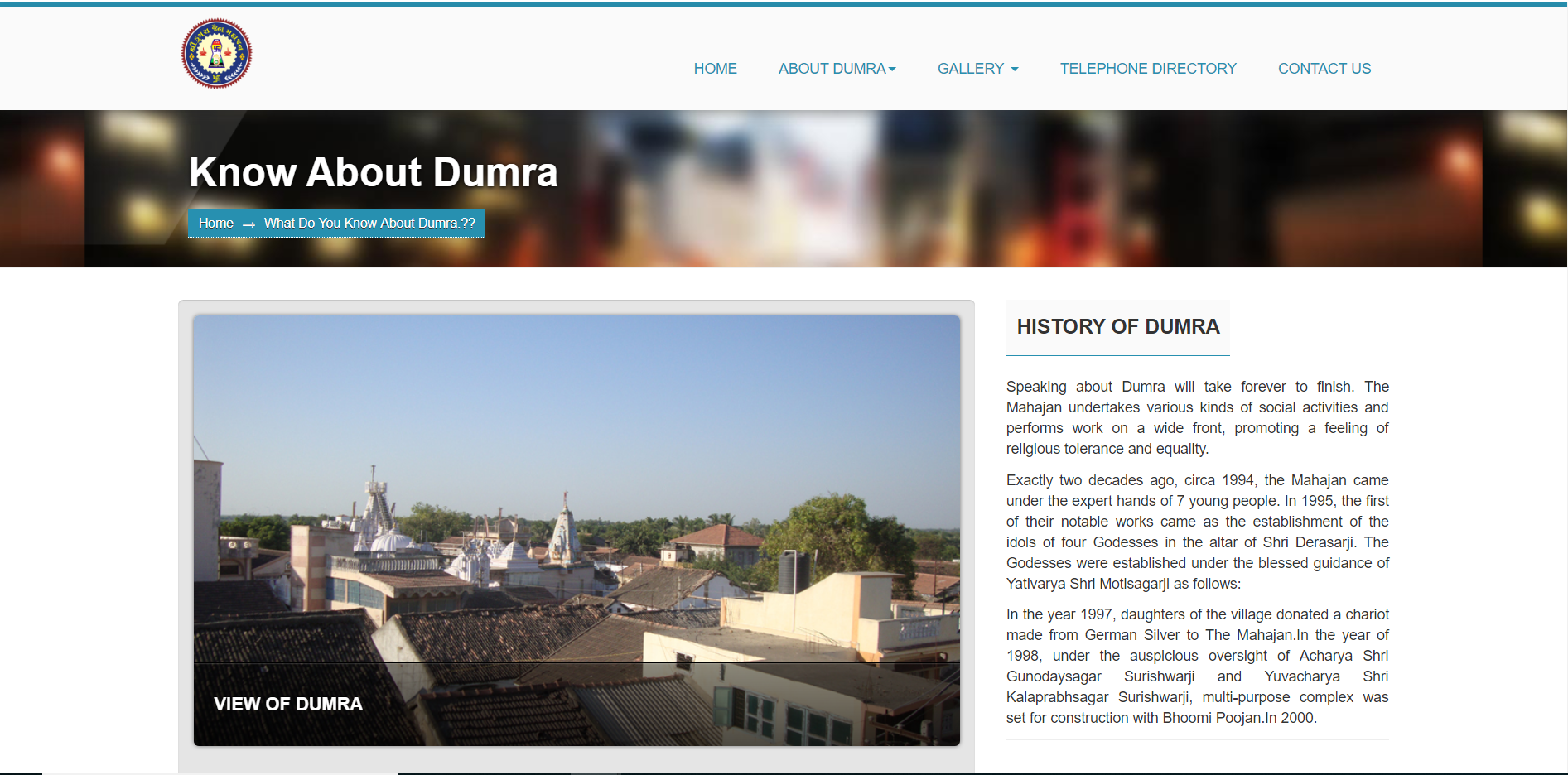Click the circular Dumra site logo
Viewport: 1568px width, 775px height.
216,54
